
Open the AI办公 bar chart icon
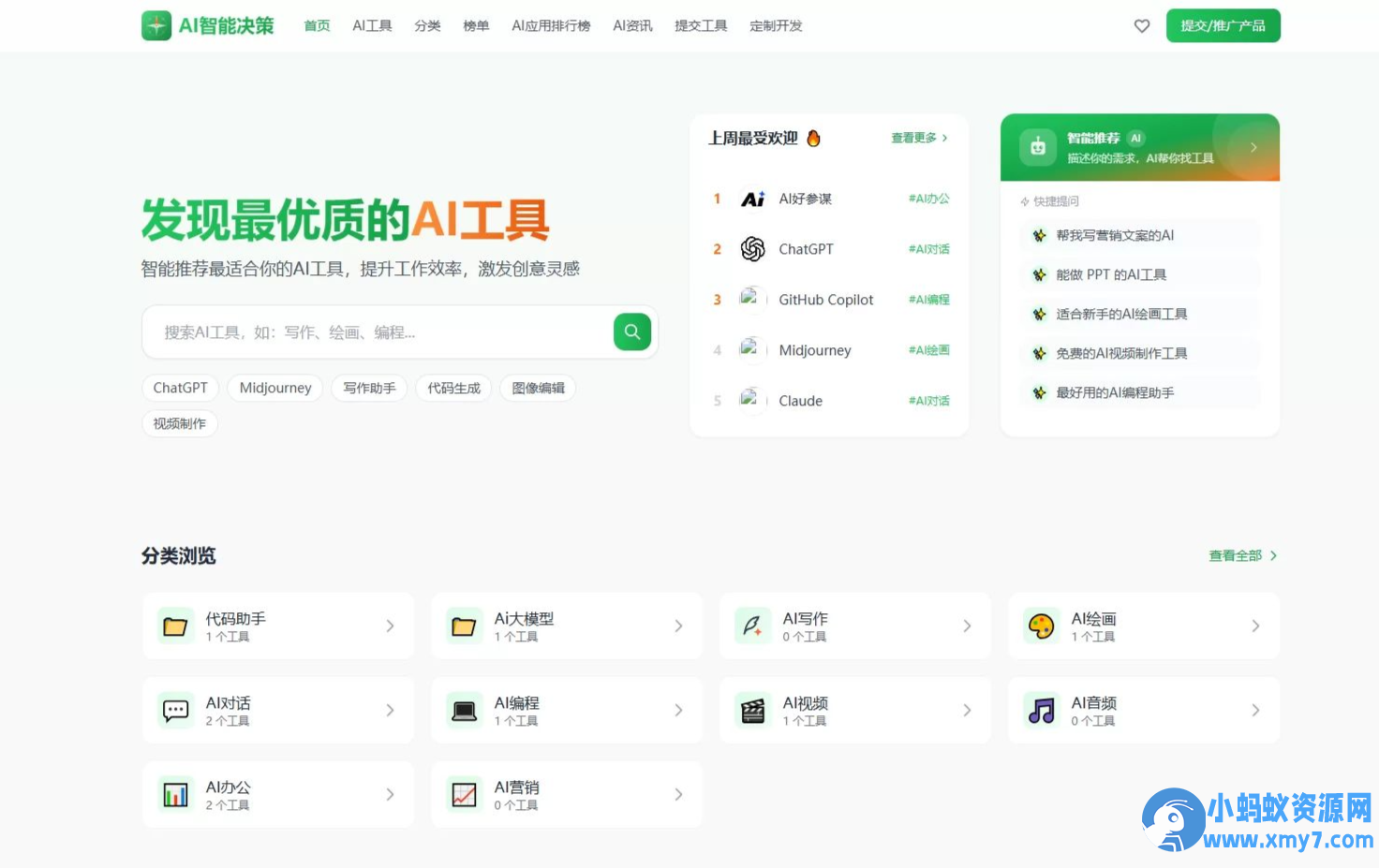coord(175,794)
